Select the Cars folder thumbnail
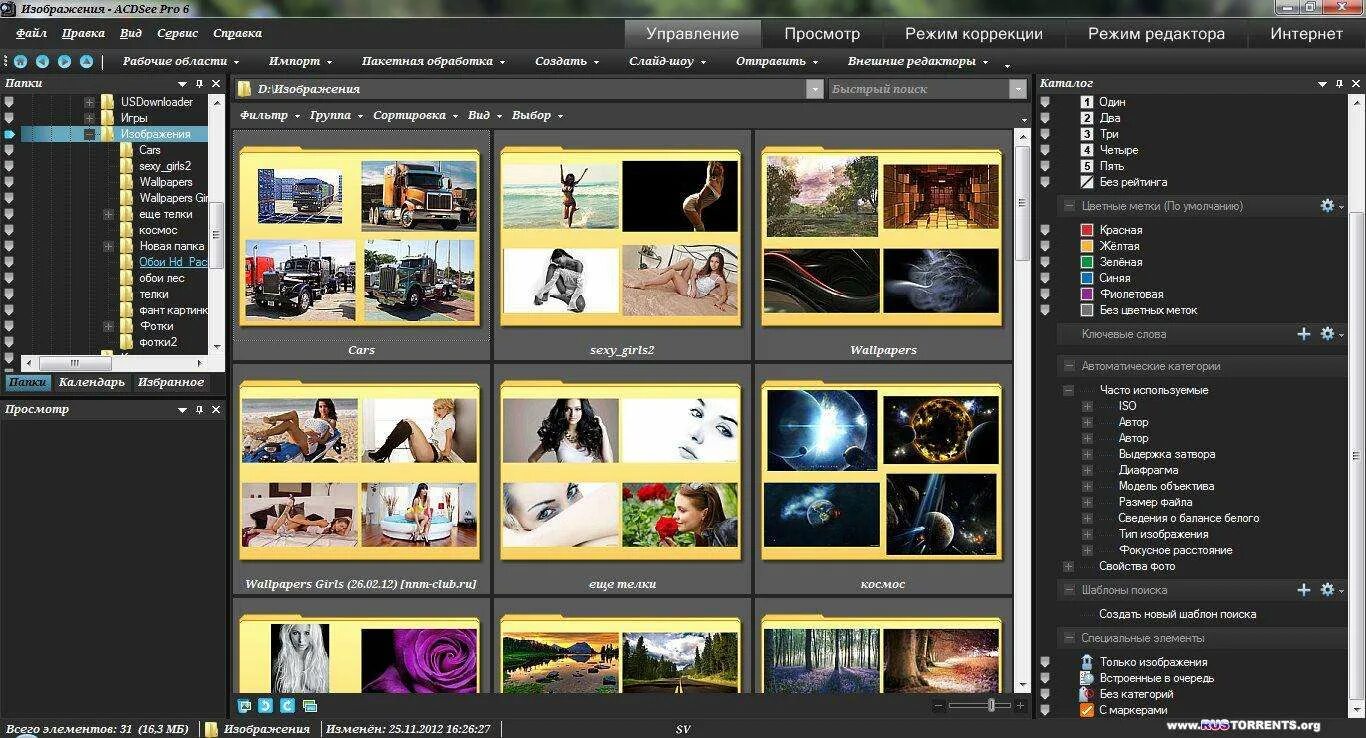 point(361,246)
